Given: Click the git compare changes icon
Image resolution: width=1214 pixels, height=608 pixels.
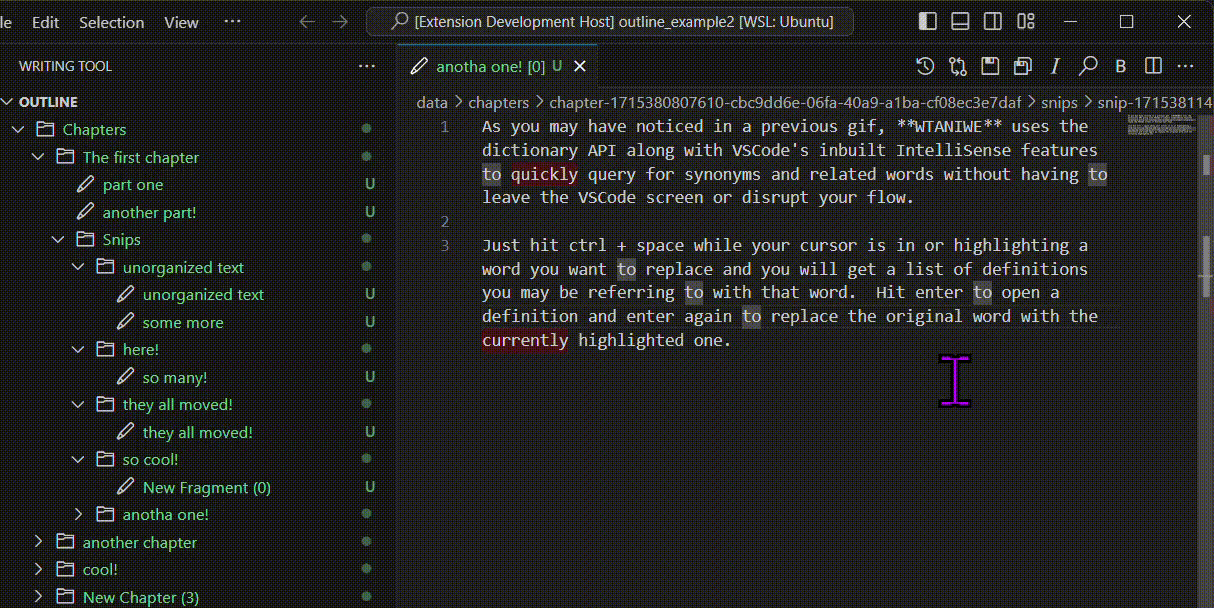Looking at the screenshot, I should [x=958, y=66].
